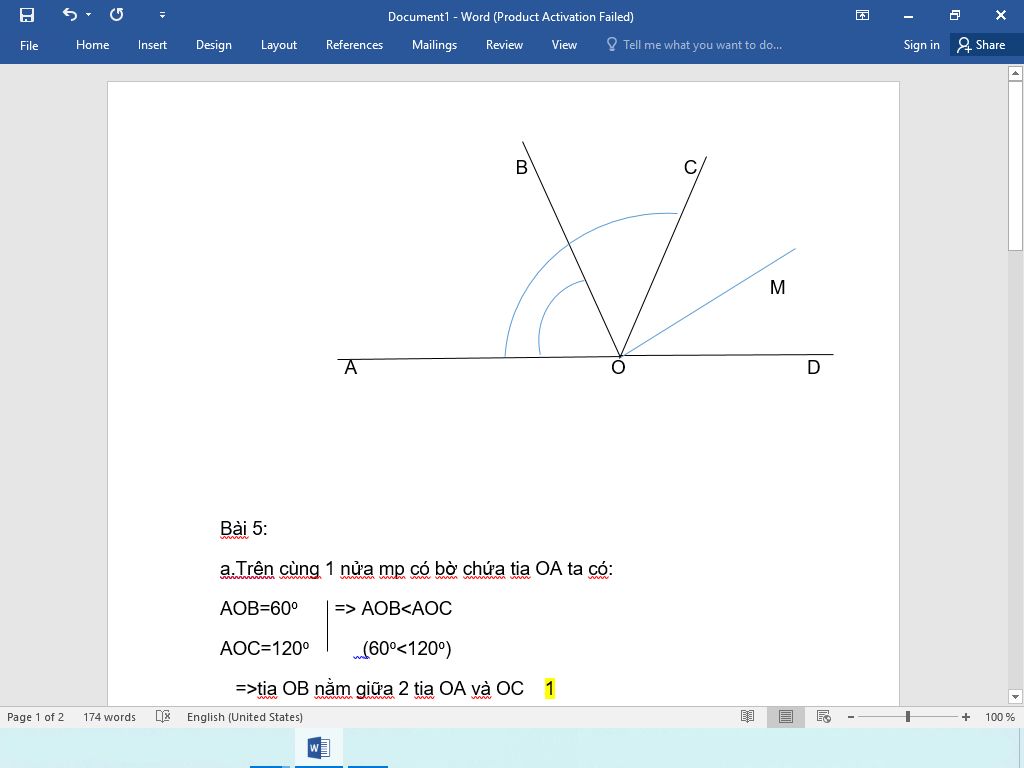
Task: Click zoom out minus button
Action: [850, 717]
